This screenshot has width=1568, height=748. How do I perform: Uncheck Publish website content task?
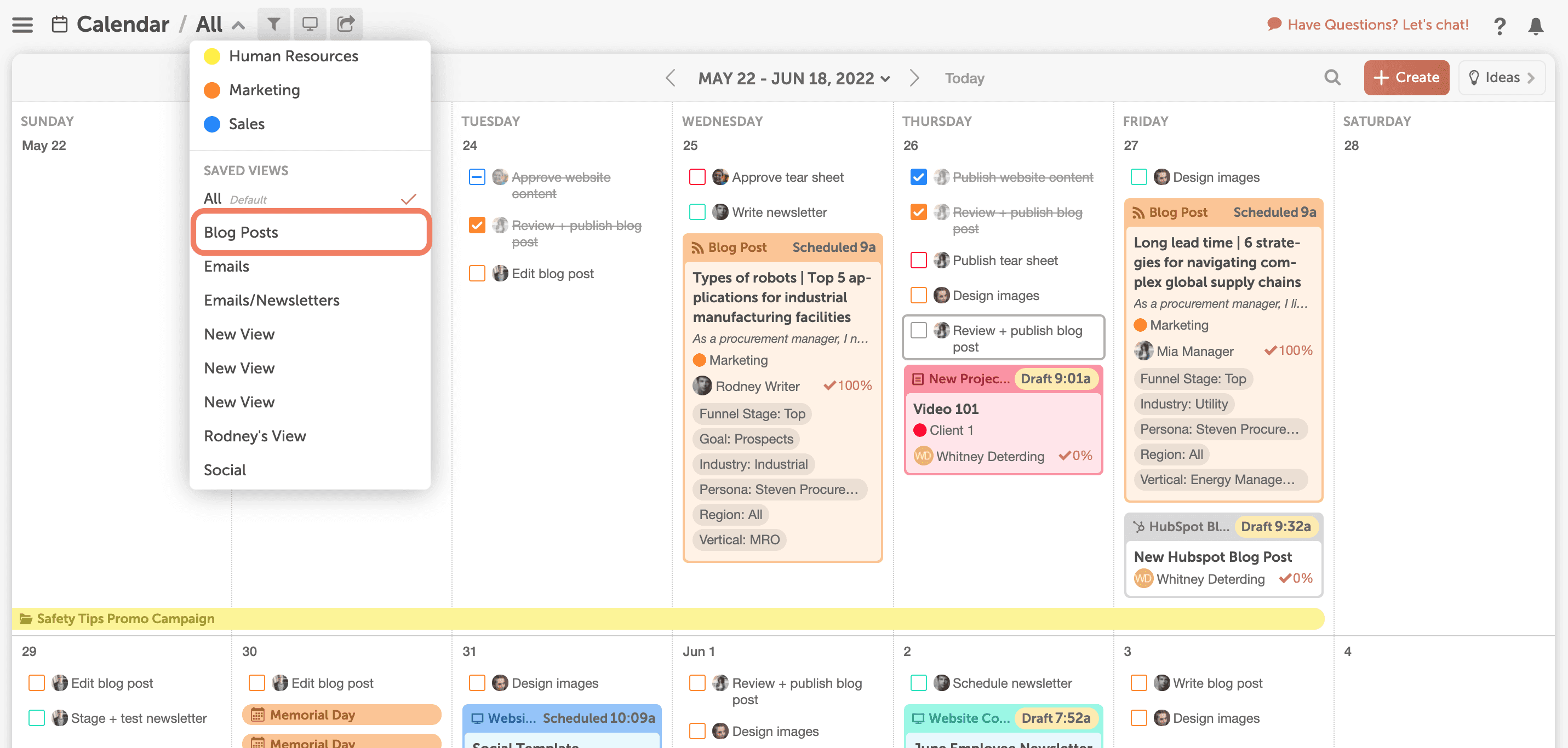pyautogui.click(x=918, y=177)
